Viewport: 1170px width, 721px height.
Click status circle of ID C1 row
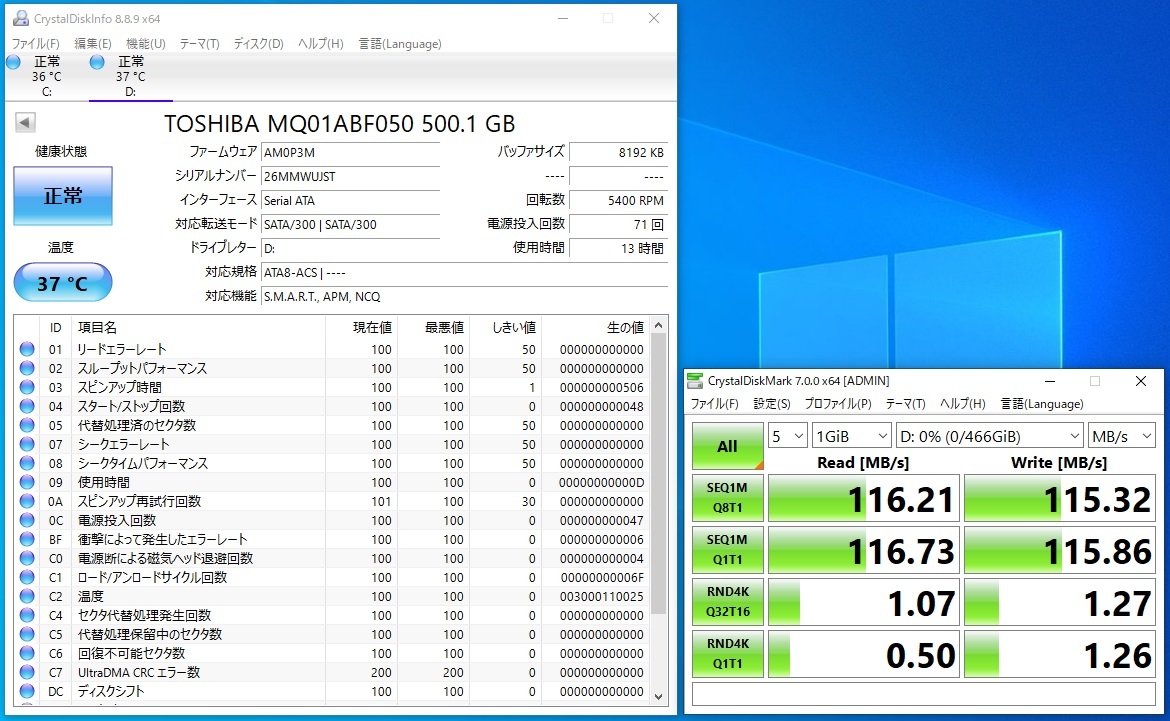pos(27,578)
